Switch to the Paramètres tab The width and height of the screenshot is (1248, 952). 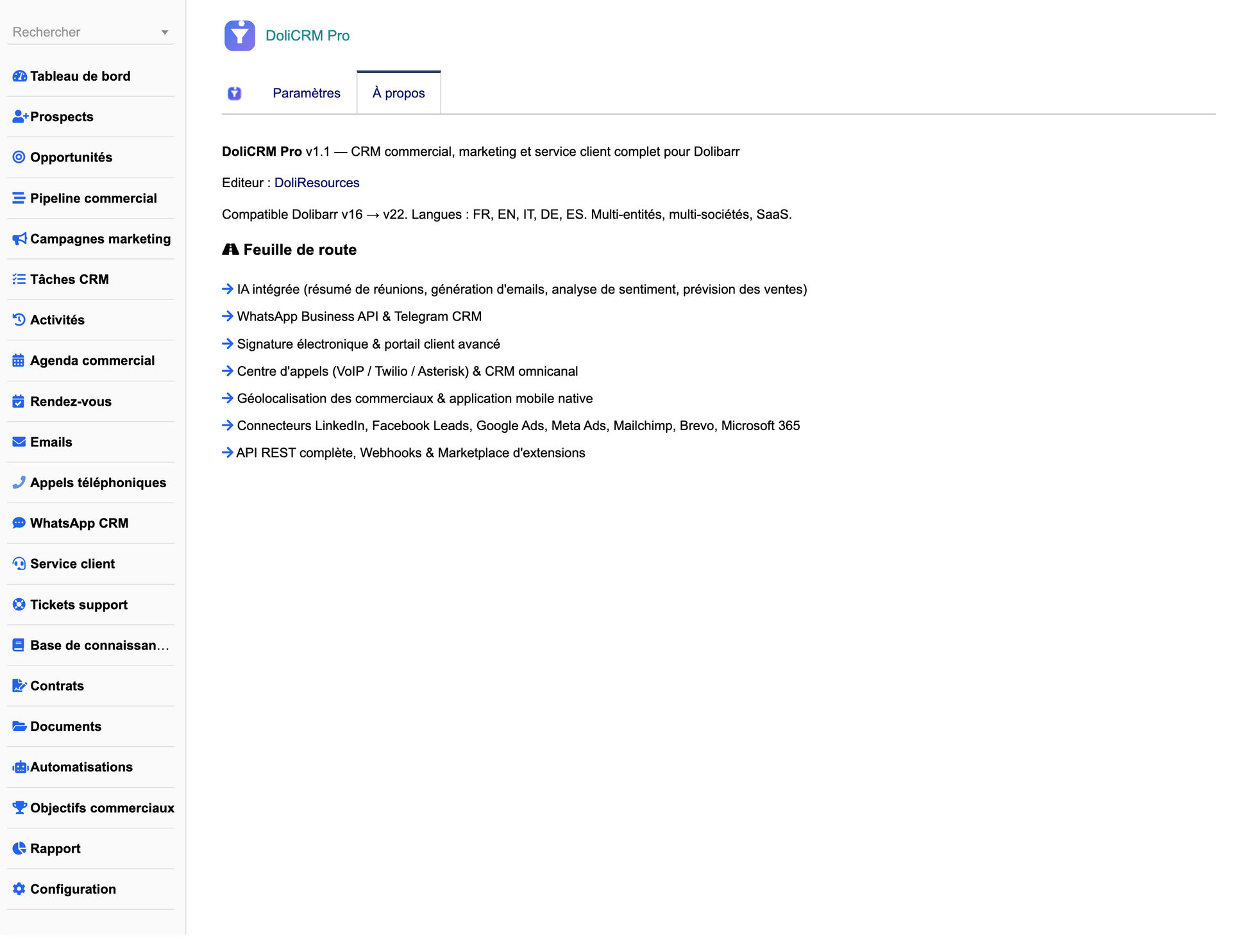click(307, 93)
